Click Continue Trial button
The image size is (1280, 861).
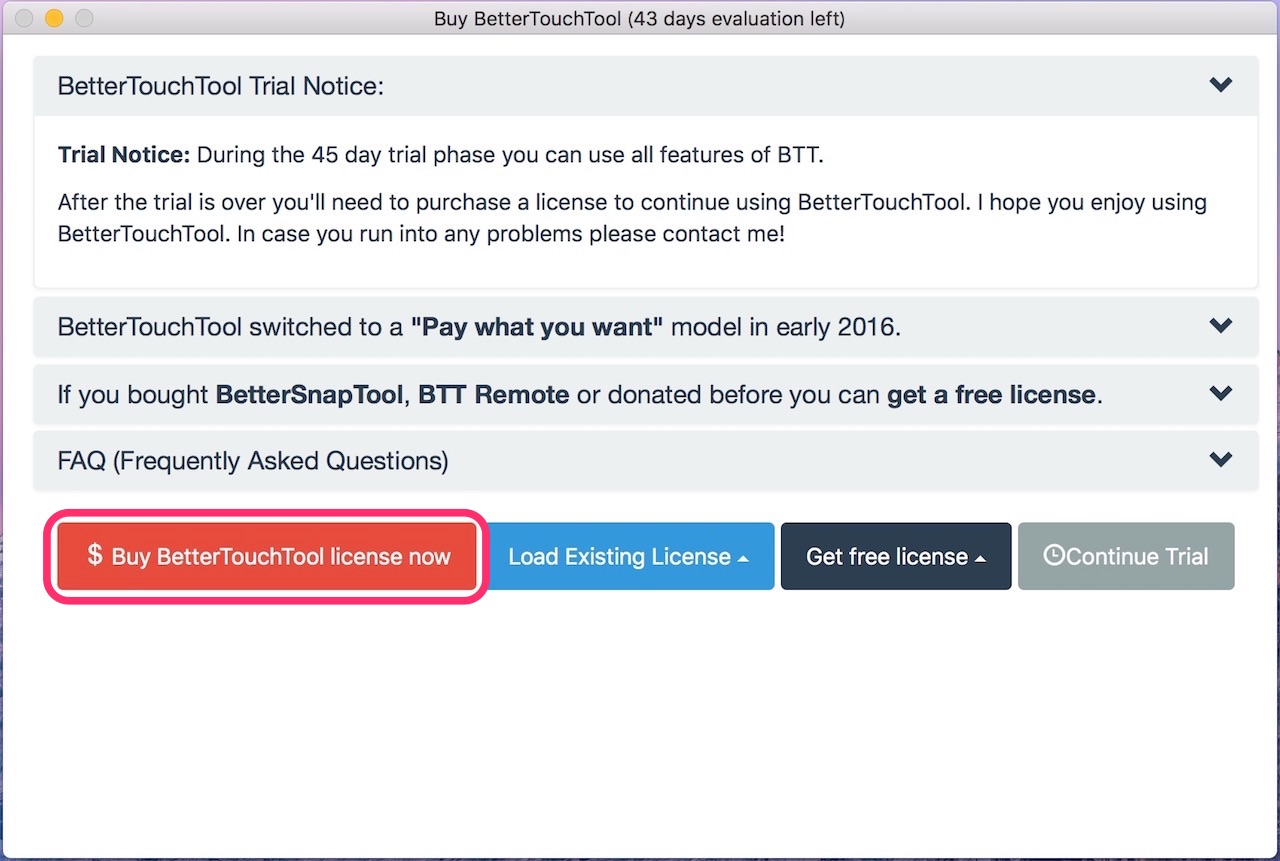[x=1126, y=556]
